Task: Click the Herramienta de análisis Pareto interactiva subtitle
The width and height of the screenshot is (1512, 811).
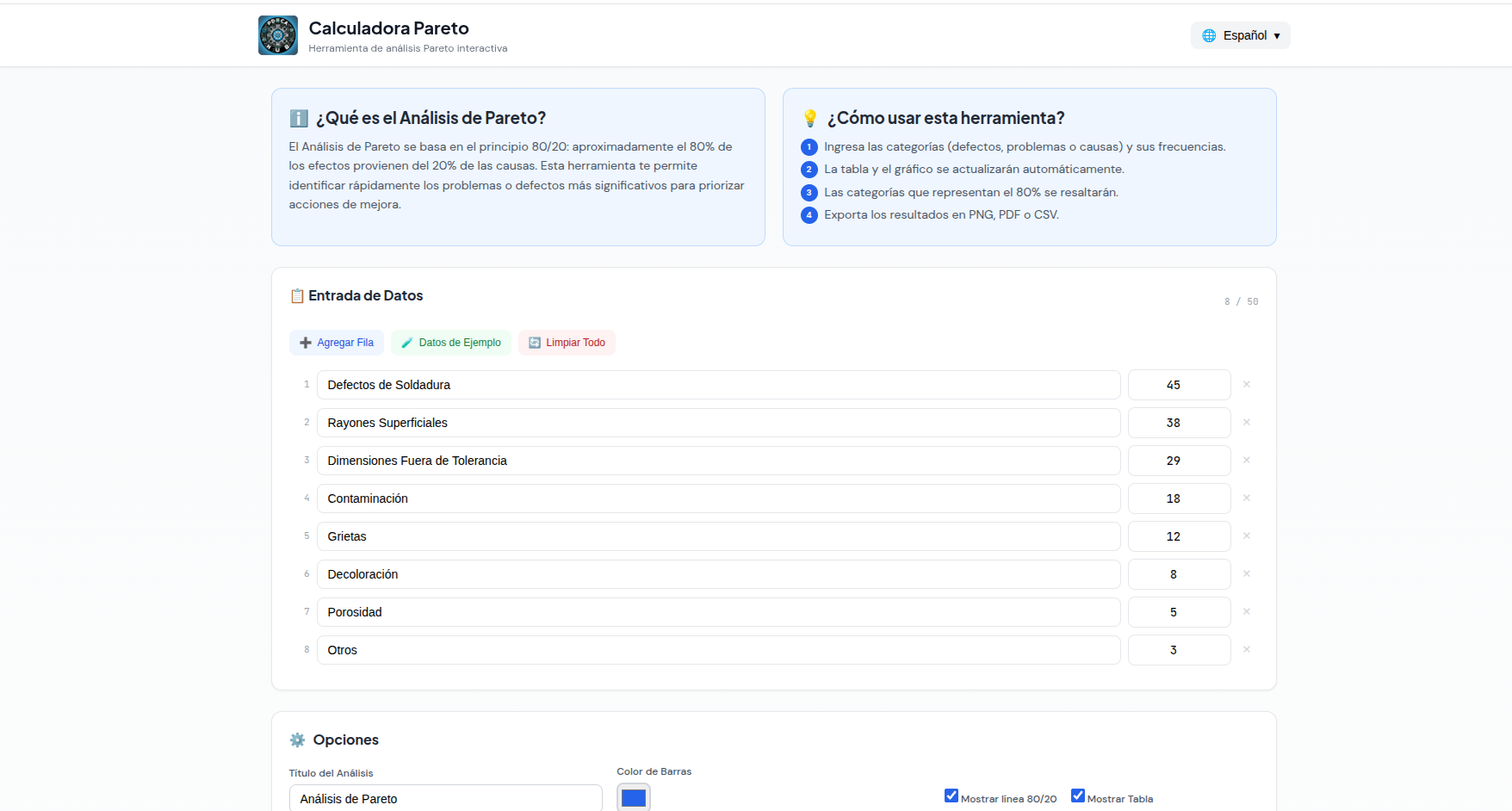Action: coord(408,48)
